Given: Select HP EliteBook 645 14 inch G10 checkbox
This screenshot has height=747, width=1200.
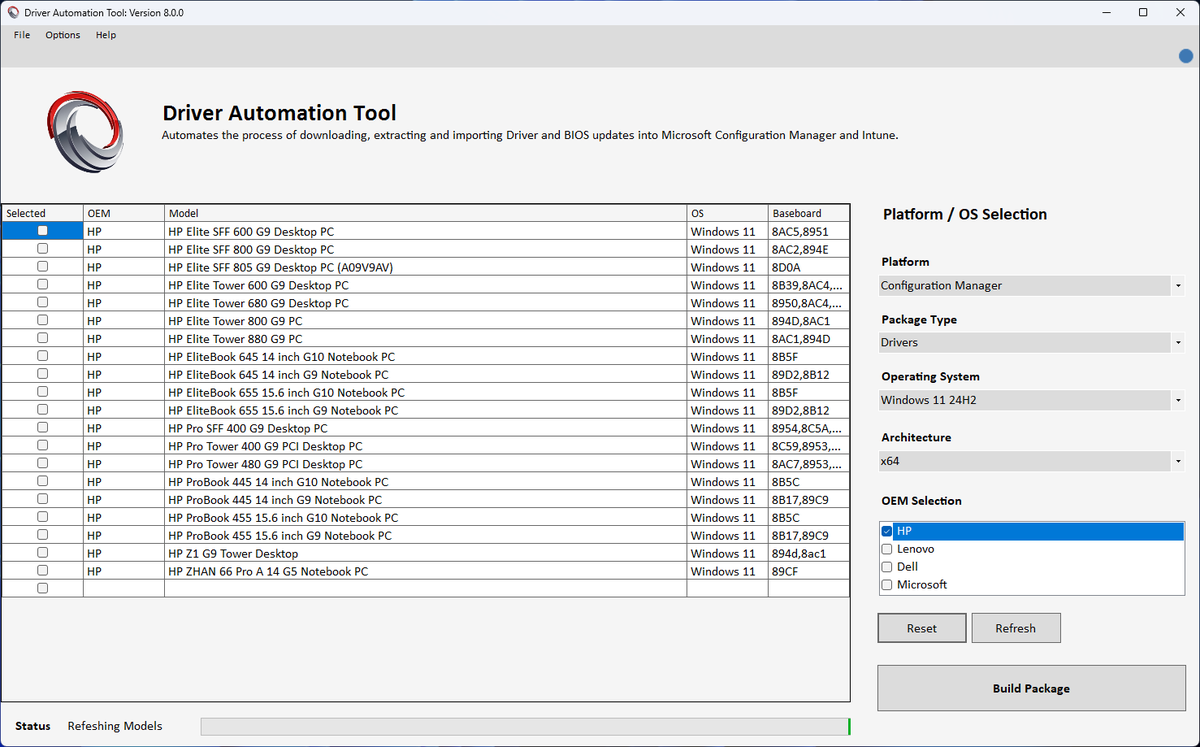Looking at the screenshot, I should (42, 356).
